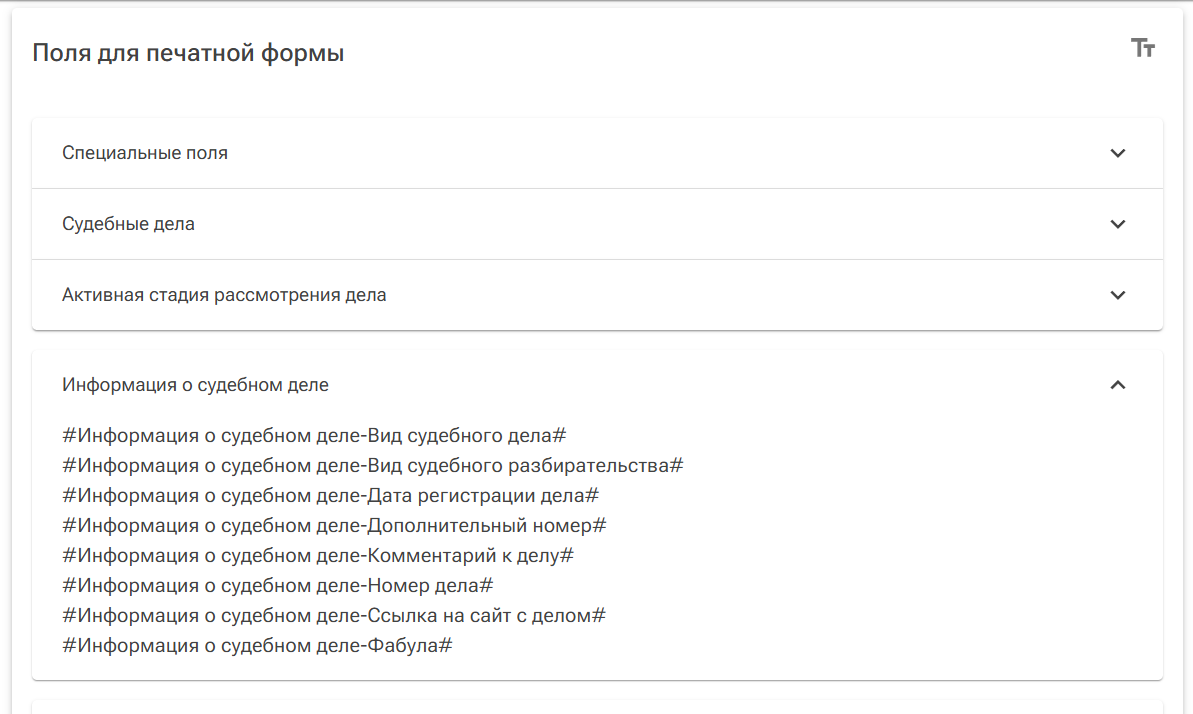Open Активная стадия рассмотрения дела chevron
This screenshot has height=714, width=1193.
tap(1118, 295)
